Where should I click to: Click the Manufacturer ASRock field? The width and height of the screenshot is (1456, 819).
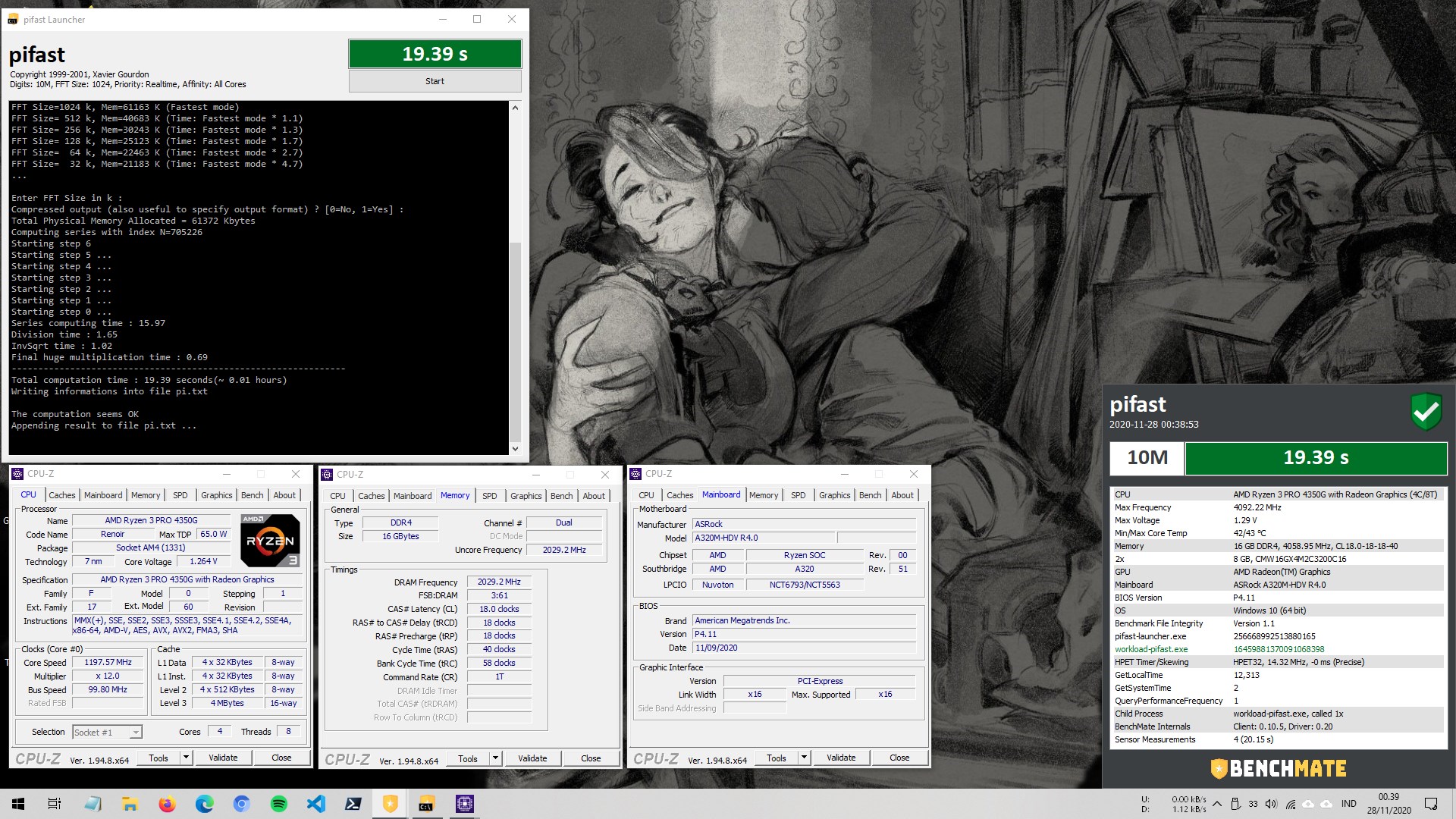tap(805, 524)
